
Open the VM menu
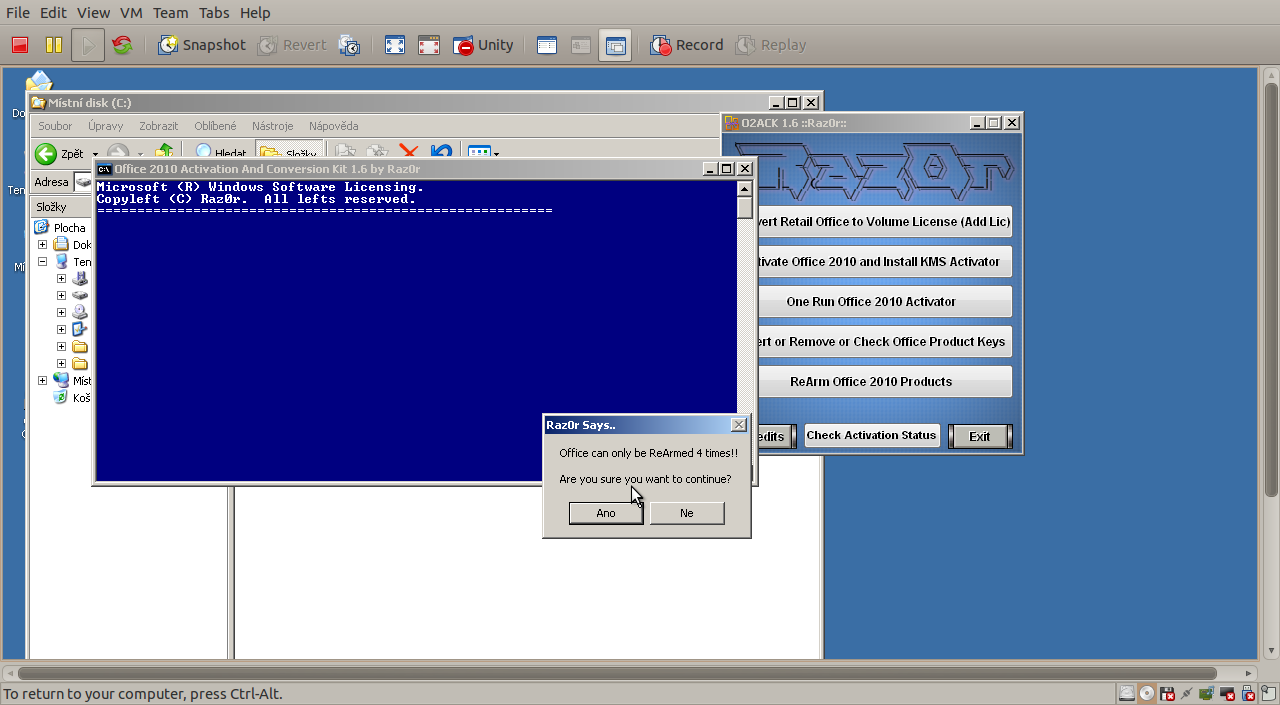(130, 13)
